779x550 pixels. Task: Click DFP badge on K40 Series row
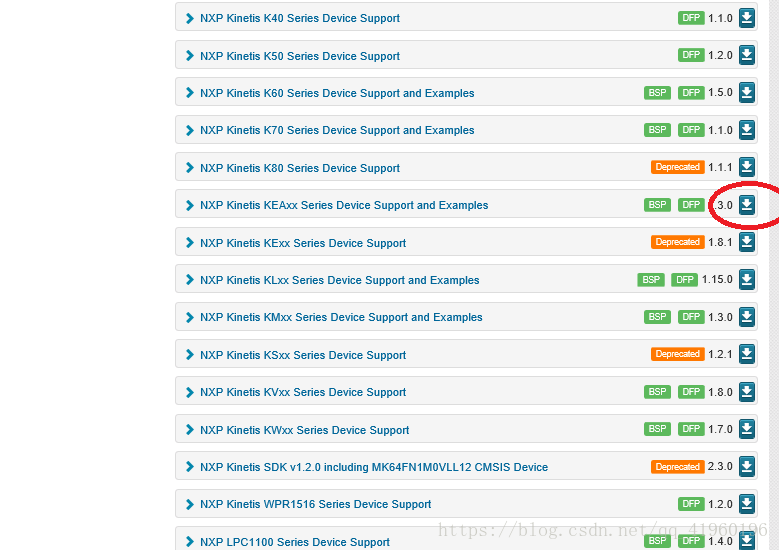click(x=691, y=18)
